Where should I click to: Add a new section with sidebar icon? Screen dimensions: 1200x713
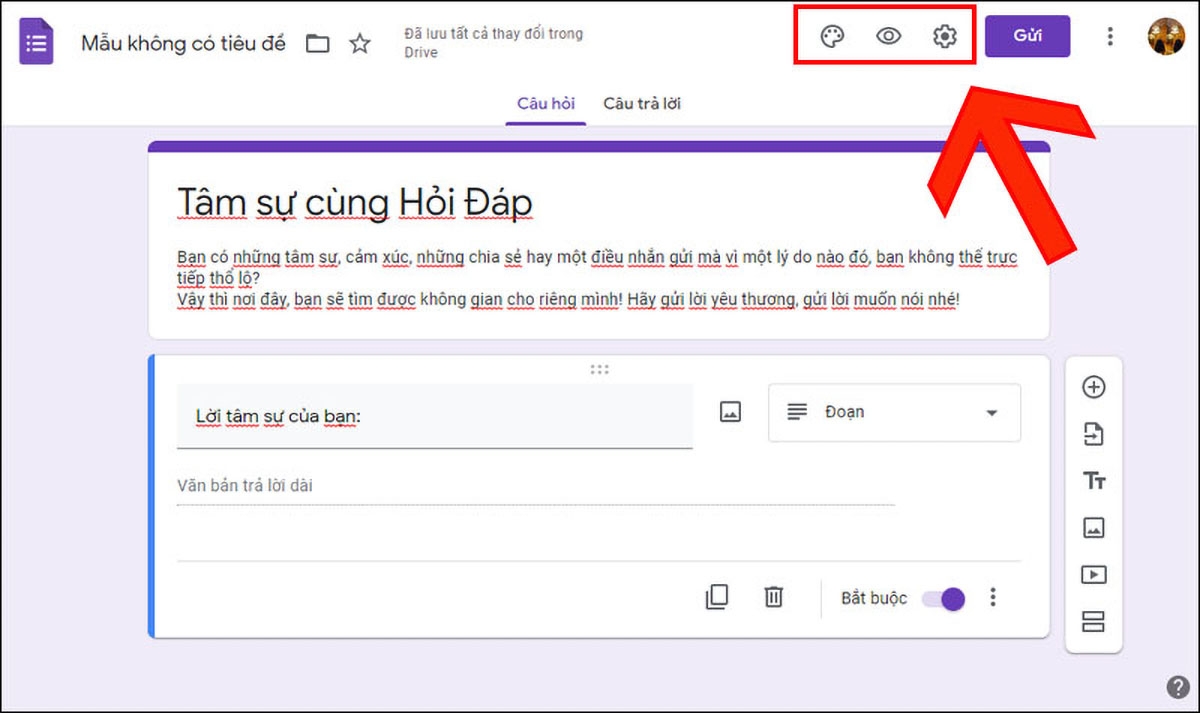pyautogui.click(x=1093, y=622)
